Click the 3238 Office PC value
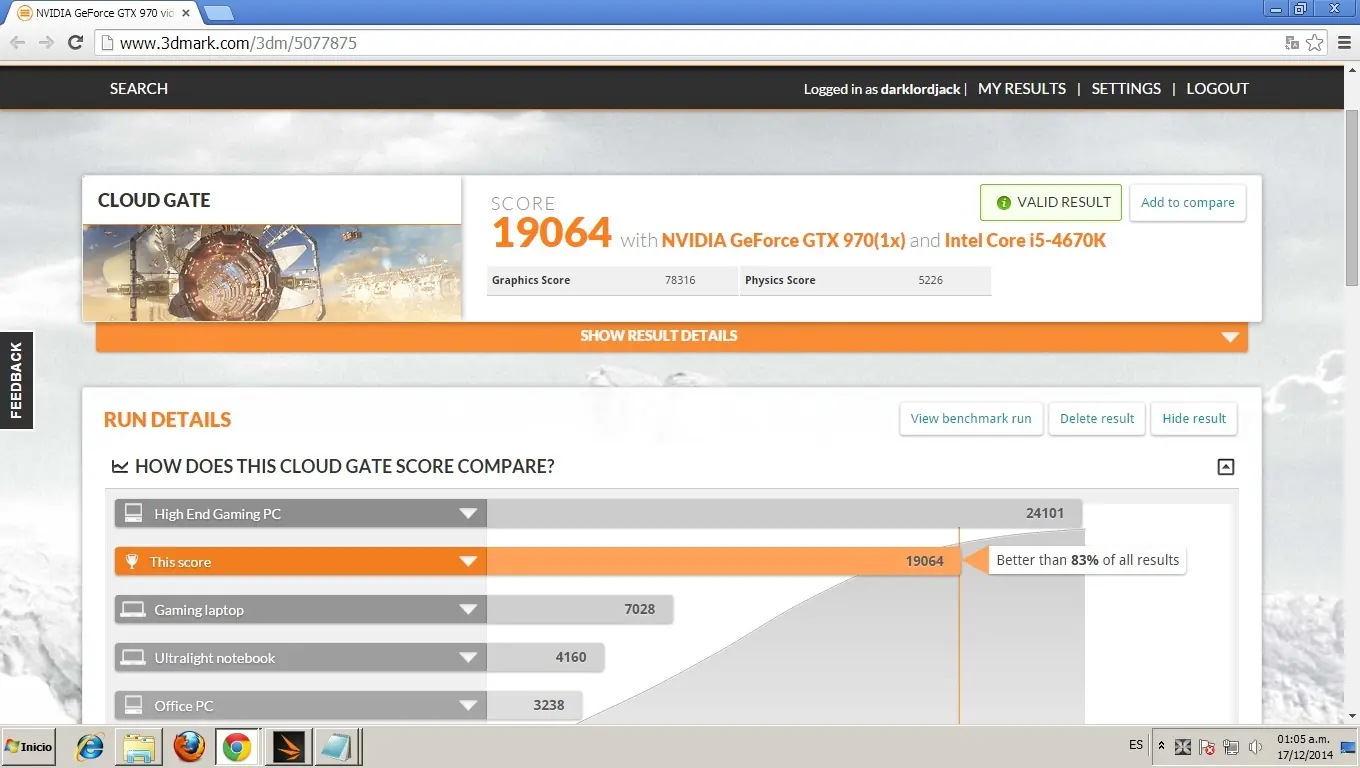The image size is (1360, 768). click(x=549, y=705)
